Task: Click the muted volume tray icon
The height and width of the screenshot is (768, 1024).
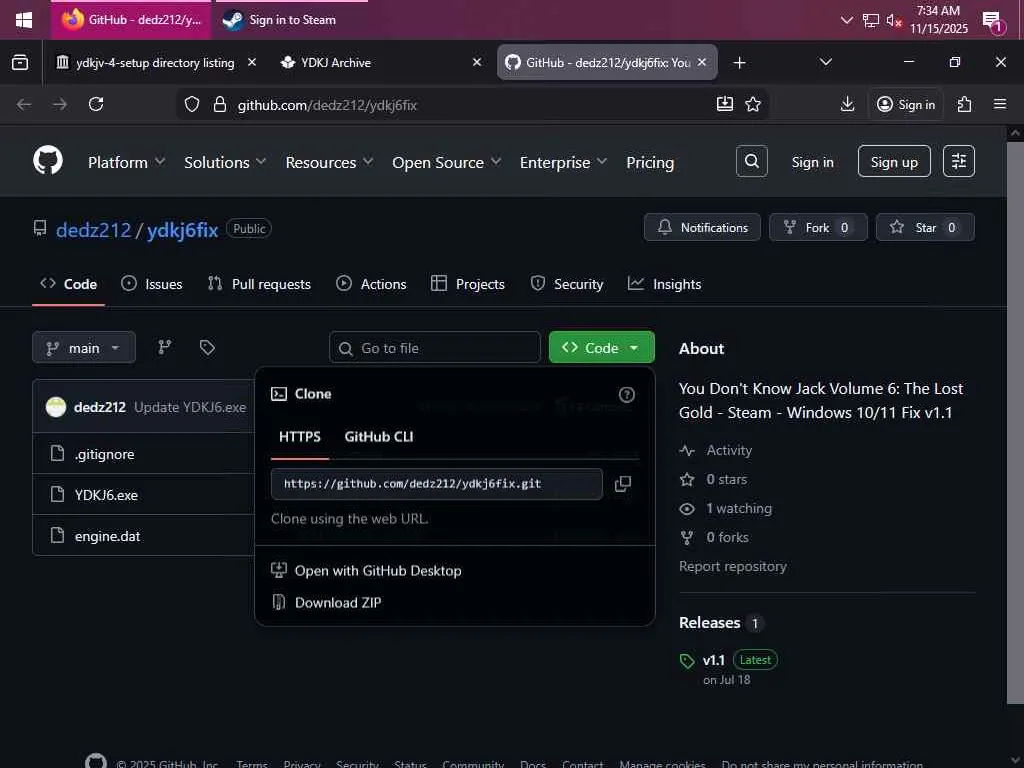Action: click(x=894, y=21)
